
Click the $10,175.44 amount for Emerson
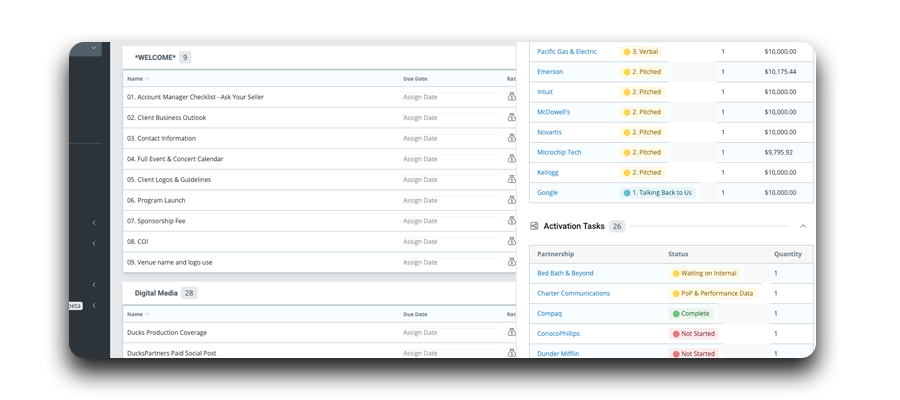coord(780,72)
